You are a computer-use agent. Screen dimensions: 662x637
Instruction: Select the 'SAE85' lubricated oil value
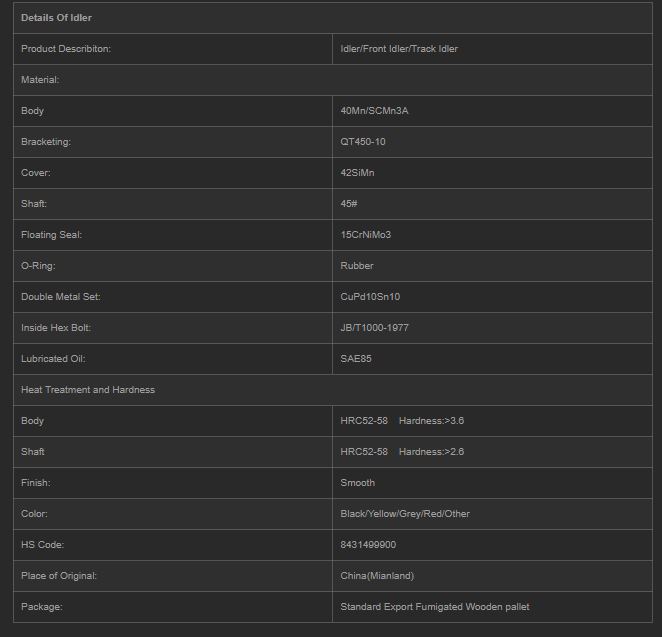click(356, 359)
